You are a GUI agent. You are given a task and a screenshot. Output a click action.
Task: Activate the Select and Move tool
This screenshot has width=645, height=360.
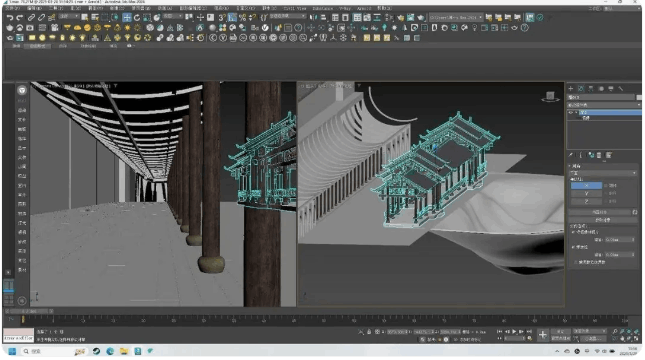[127, 17]
